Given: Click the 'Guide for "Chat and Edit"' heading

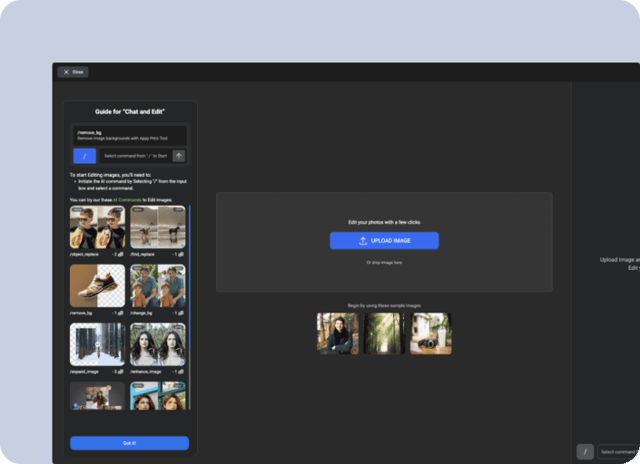Looking at the screenshot, I should pos(130,111).
